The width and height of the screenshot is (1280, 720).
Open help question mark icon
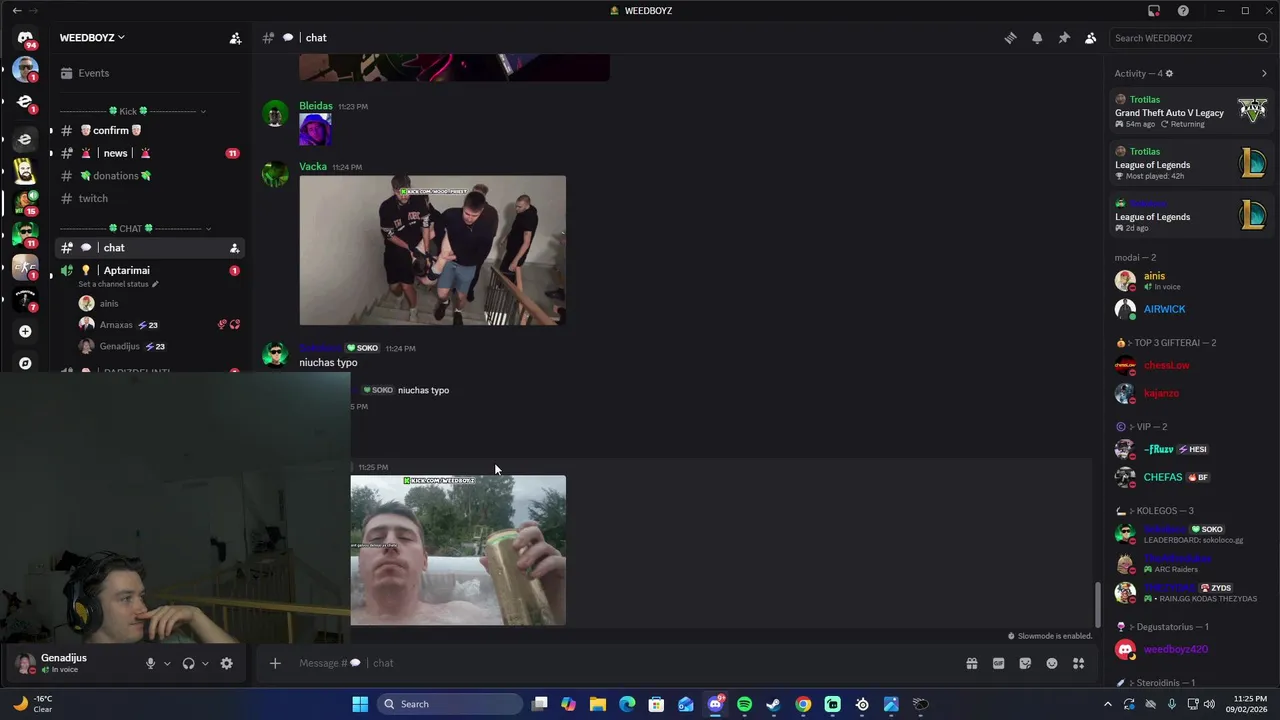coord(1183,11)
